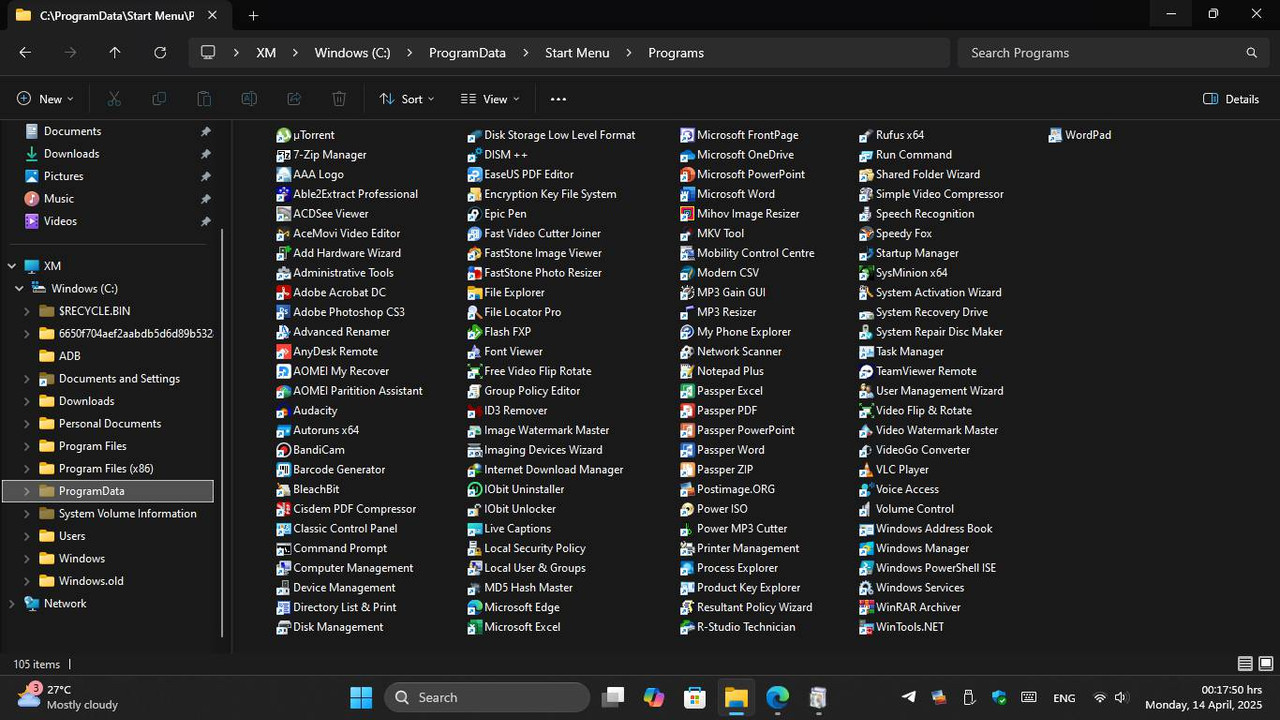Open Adobe Acrobat DC shortcut
This screenshot has height=720, width=1280.
coord(340,292)
